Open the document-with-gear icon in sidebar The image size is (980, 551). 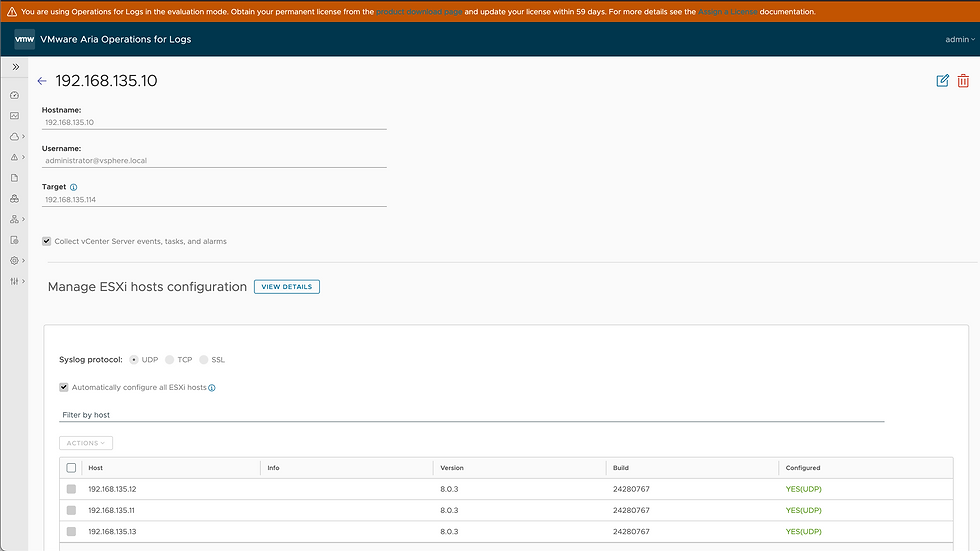[x=14, y=240]
